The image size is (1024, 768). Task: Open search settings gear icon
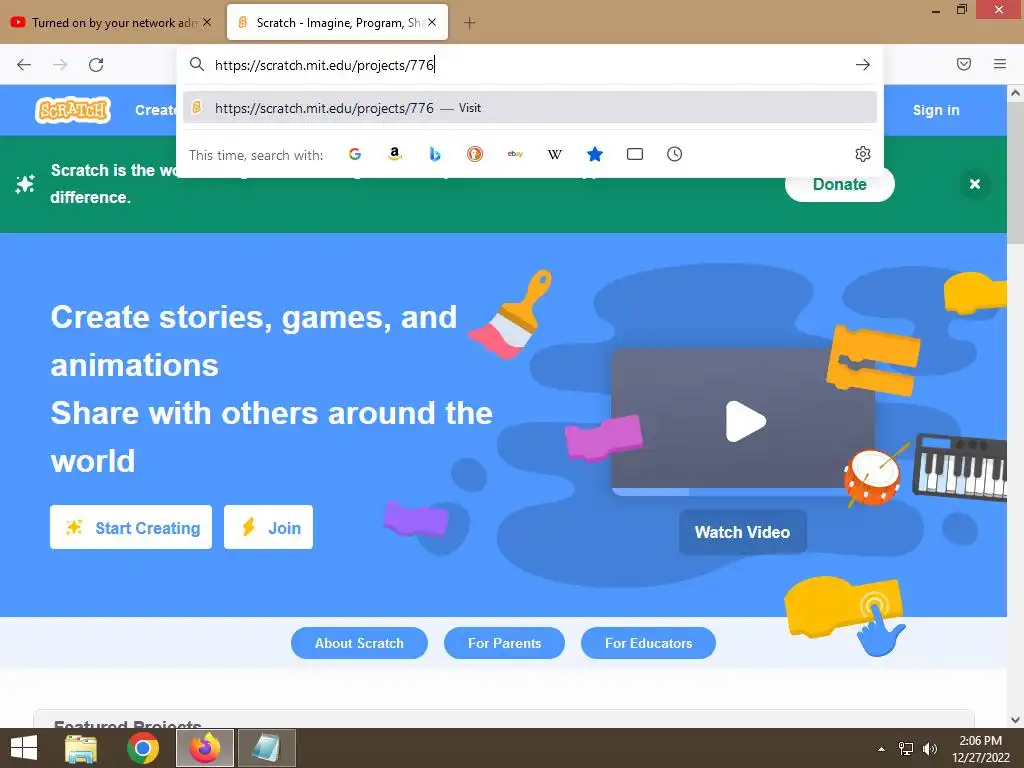click(863, 154)
